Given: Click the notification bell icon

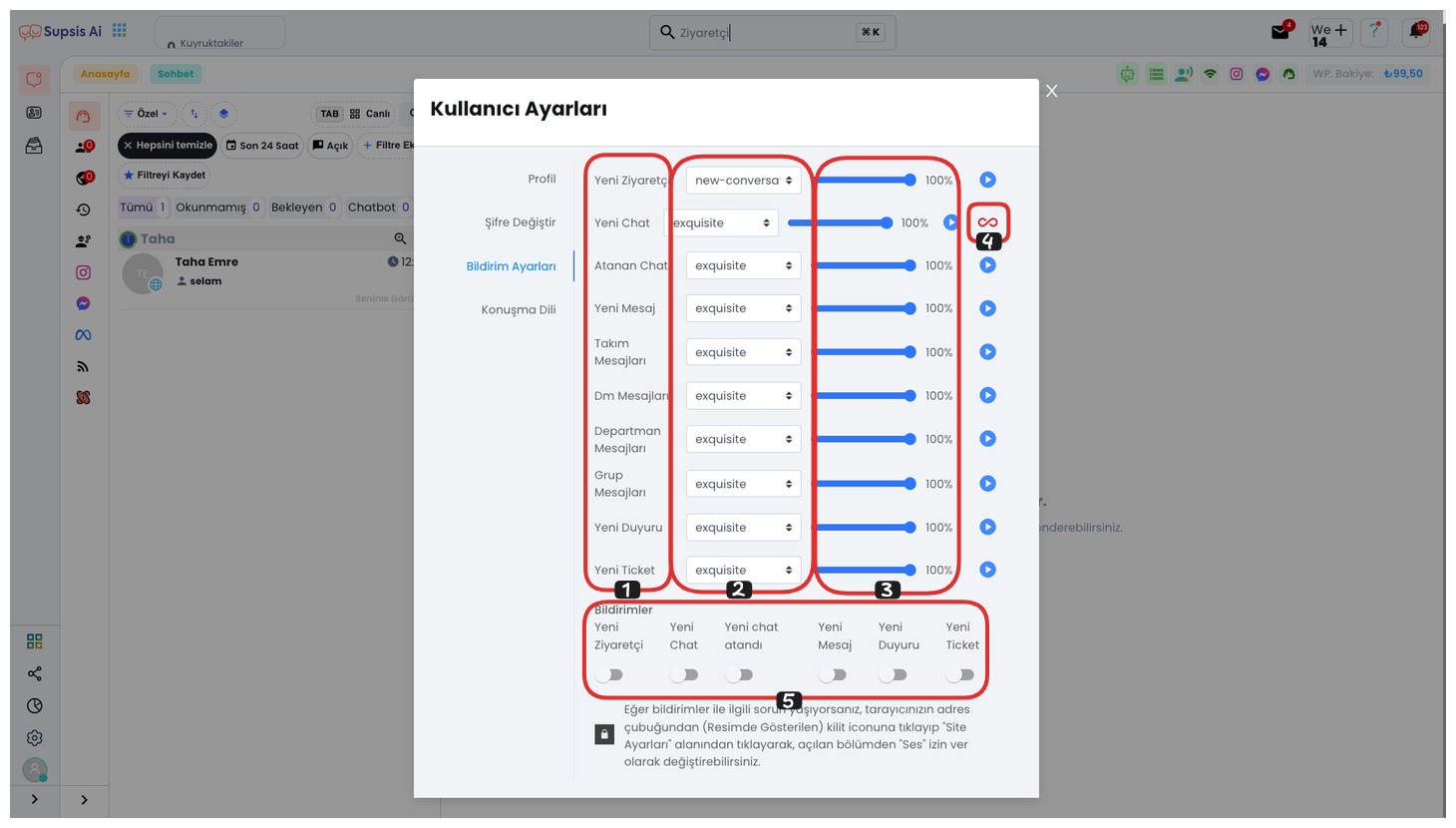Looking at the screenshot, I should tap(1415, 32).
